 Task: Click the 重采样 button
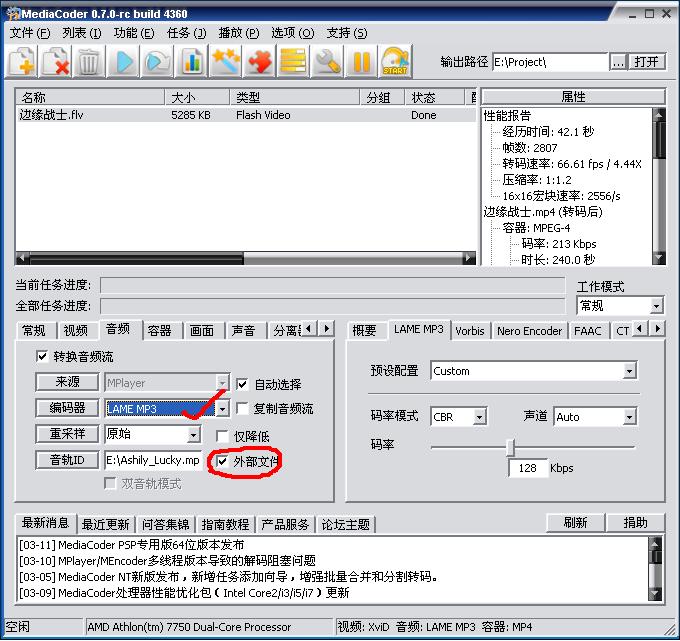67,434
